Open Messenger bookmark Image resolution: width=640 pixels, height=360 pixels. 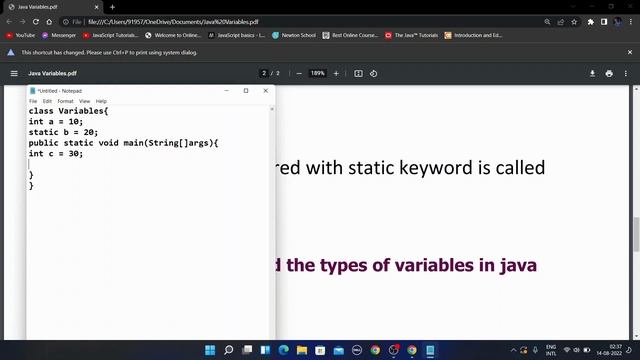59,36
